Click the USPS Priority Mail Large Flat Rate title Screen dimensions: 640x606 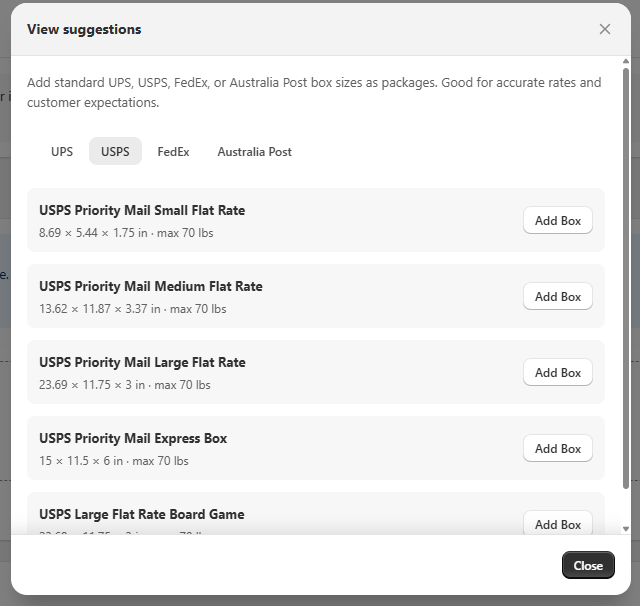(x=142, y=363)
